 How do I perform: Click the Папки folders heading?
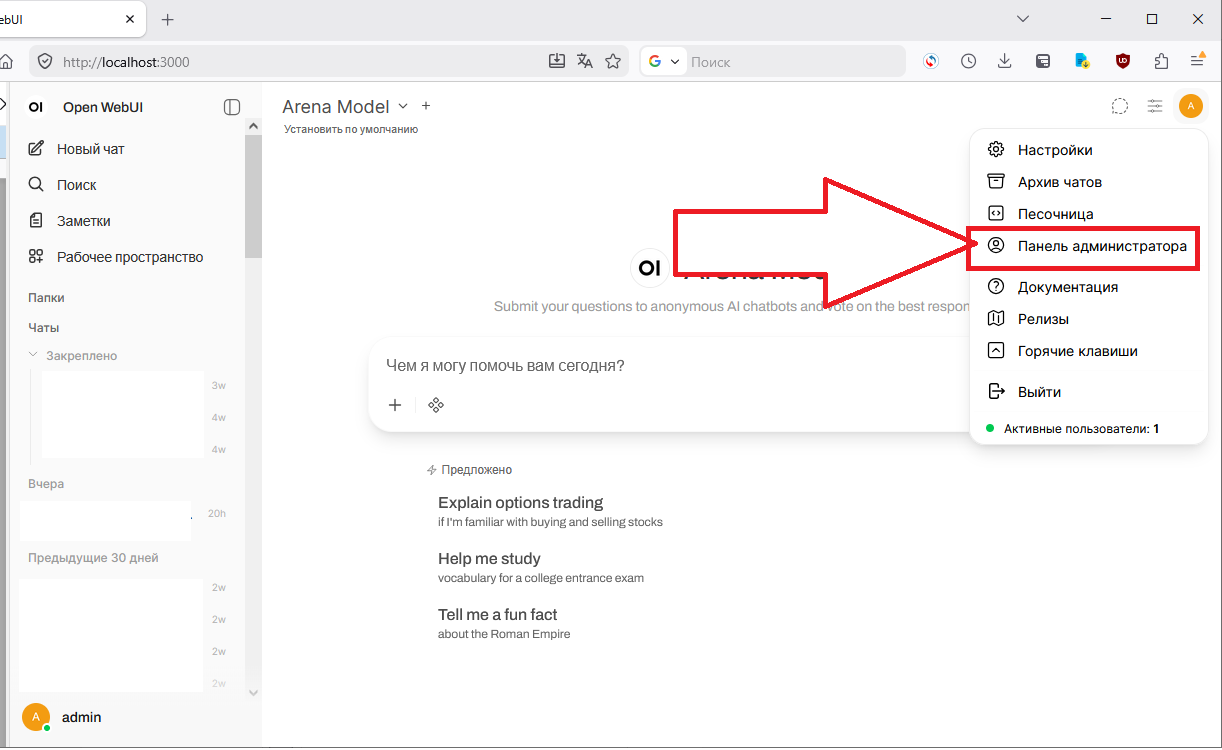[x=46, y=298]
